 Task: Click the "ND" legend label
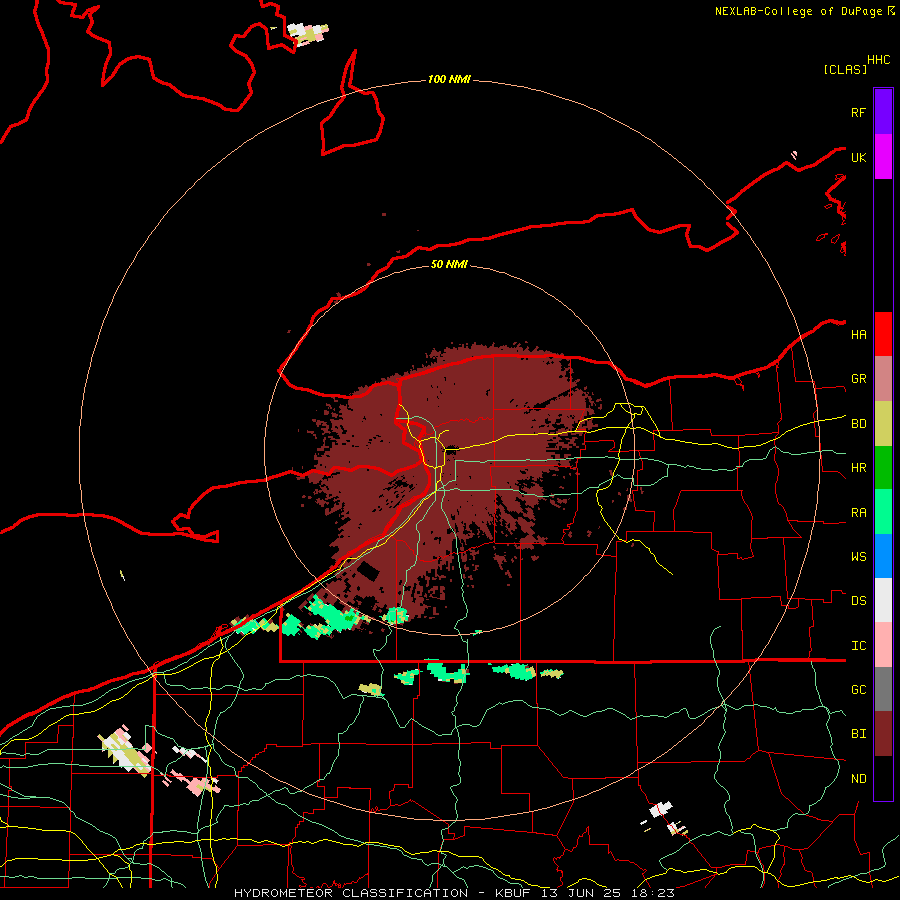point(858,779)
